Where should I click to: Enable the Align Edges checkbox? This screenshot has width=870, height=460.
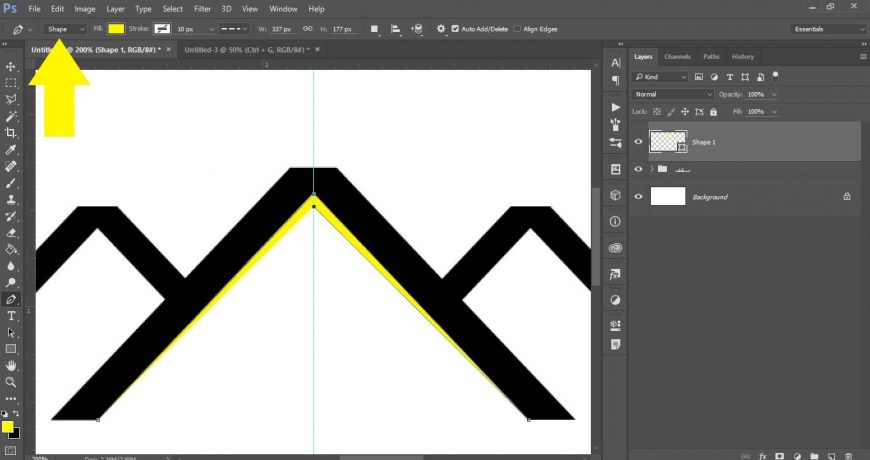(x=517, y=29)
